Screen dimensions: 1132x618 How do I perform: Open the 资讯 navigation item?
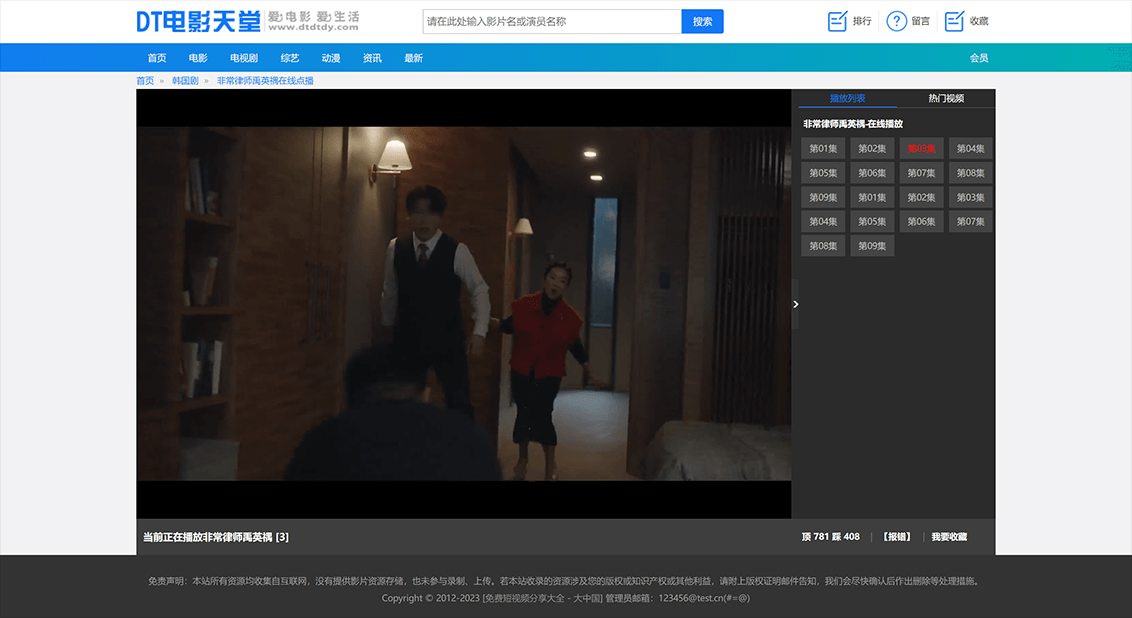coord(372,58)
